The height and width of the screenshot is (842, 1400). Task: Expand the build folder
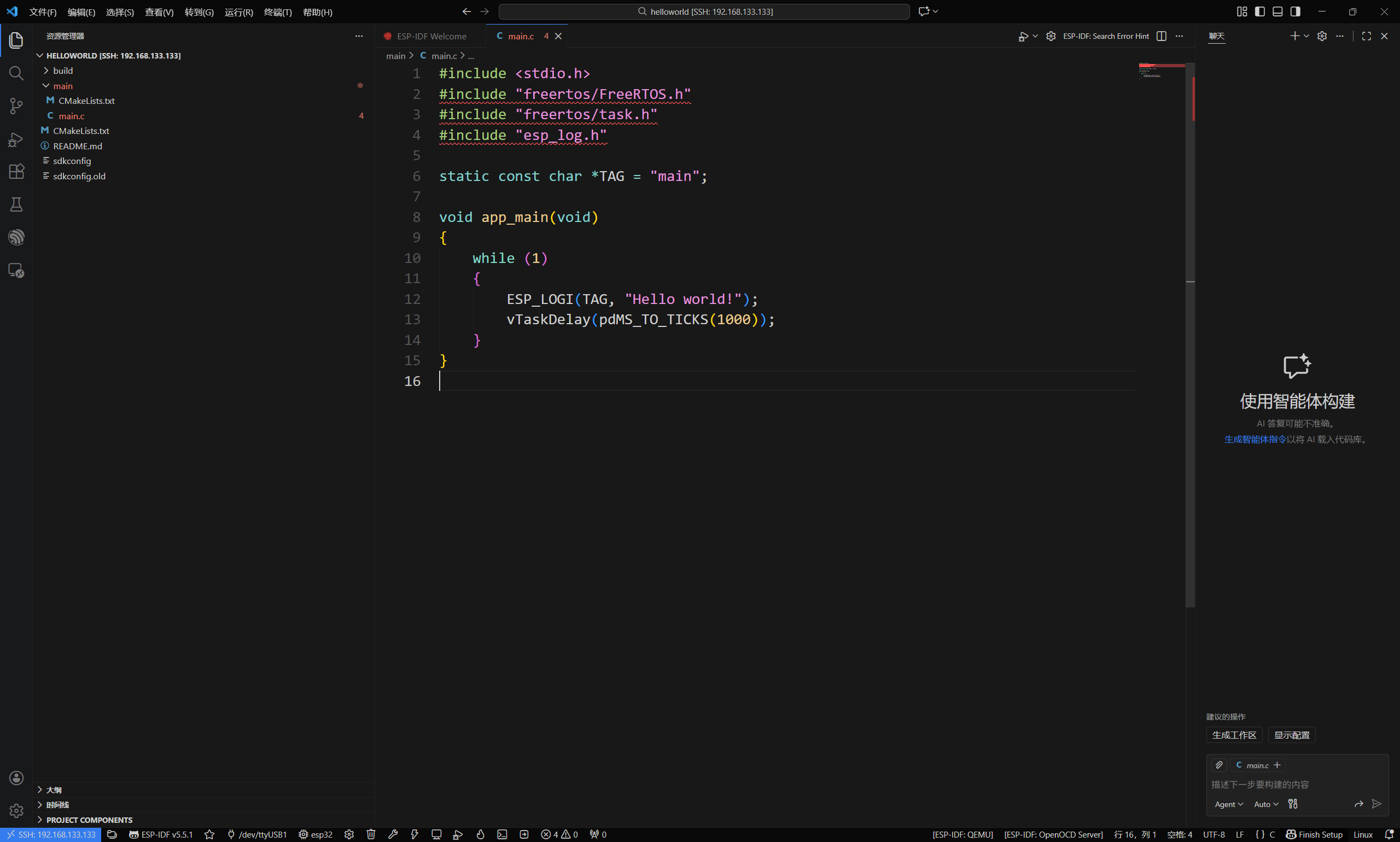[62, 71]
